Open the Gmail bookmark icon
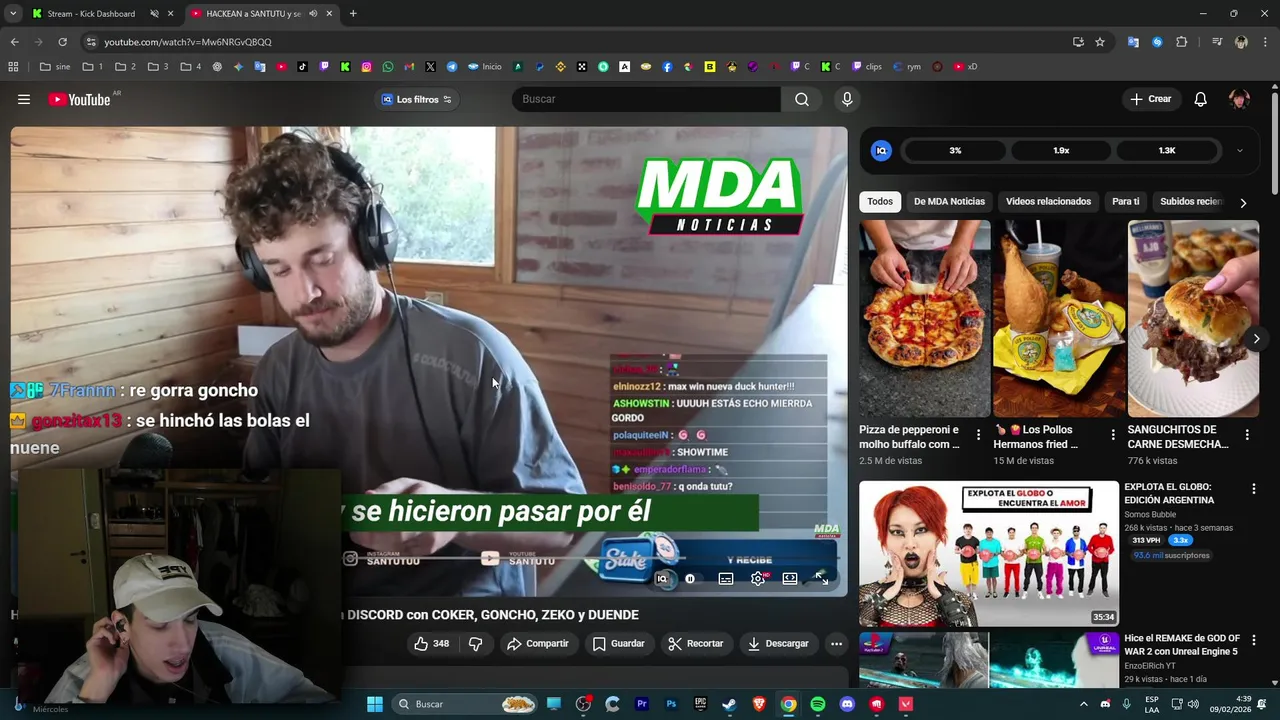This screenshot has width=1280, height=720. pyautogui.click(x=409, y=67)
